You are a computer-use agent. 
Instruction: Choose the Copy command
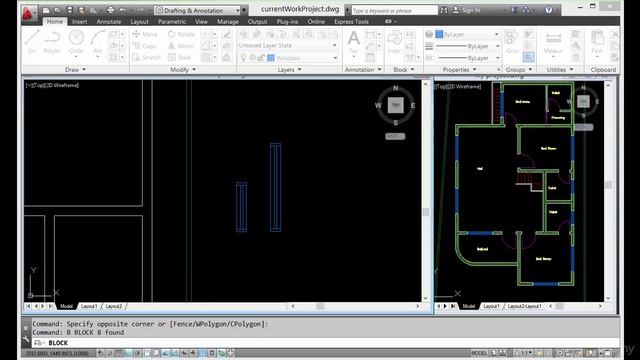tap(144, 46)
